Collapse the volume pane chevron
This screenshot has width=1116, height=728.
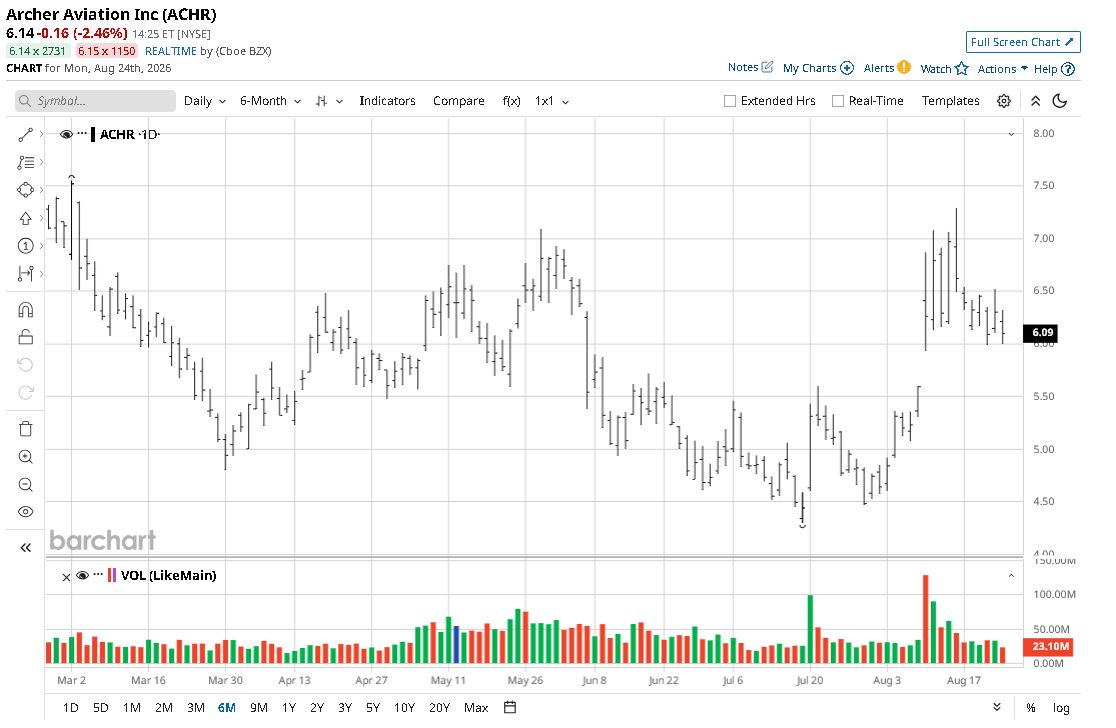click(1011, 576)
